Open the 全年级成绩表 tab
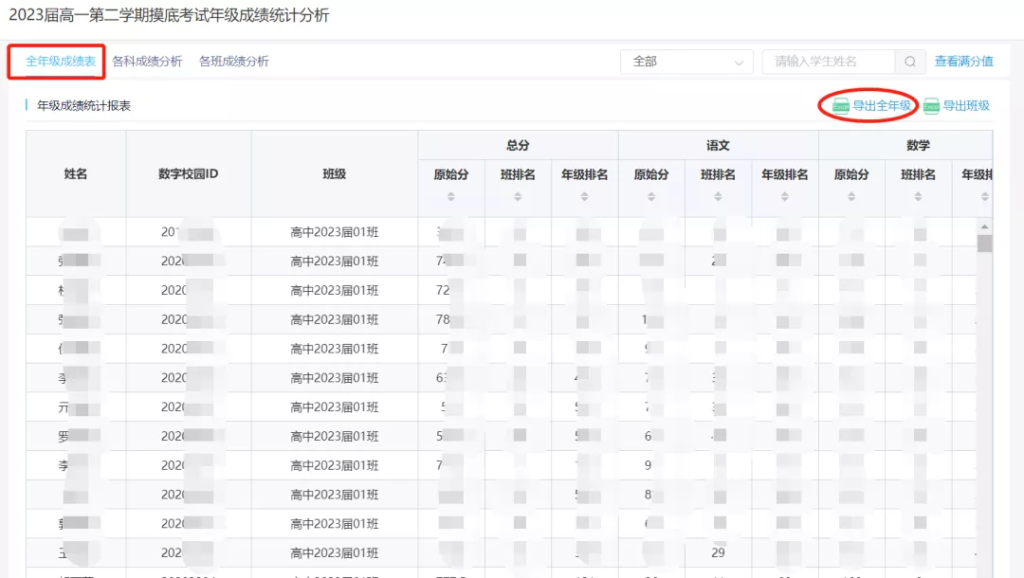1024x578 pixels. [x=60, y=61]
